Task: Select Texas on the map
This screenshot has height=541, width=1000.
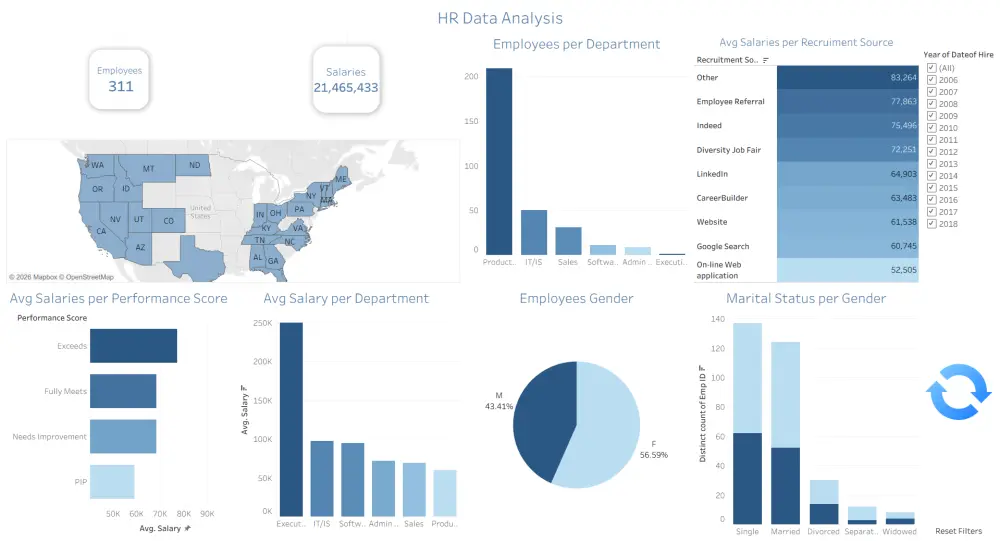Action: (x=198, y=262)
